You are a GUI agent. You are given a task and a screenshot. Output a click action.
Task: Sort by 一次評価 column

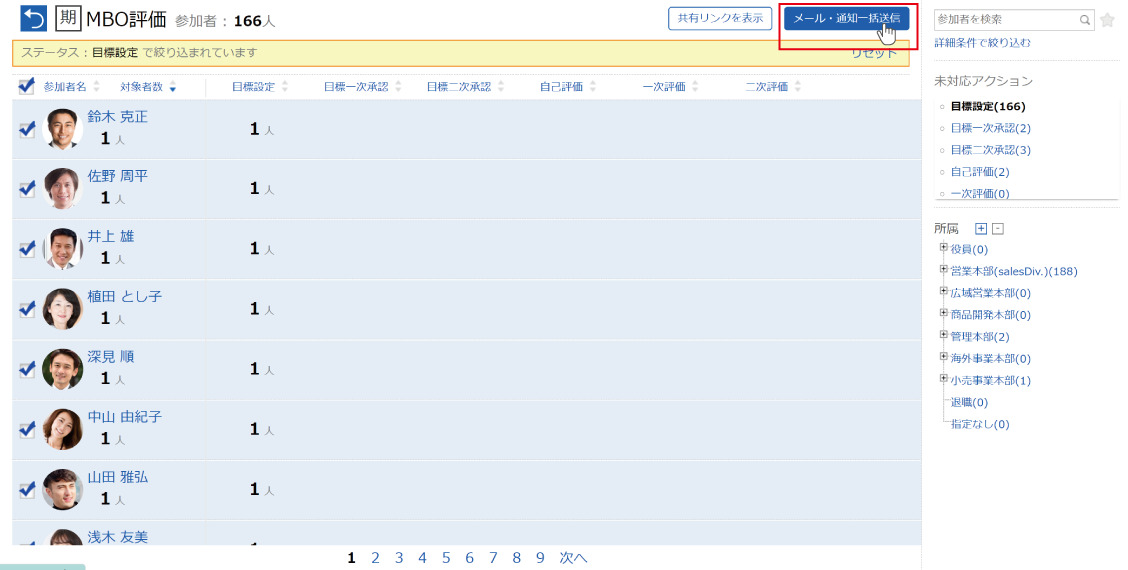[670, 86]
